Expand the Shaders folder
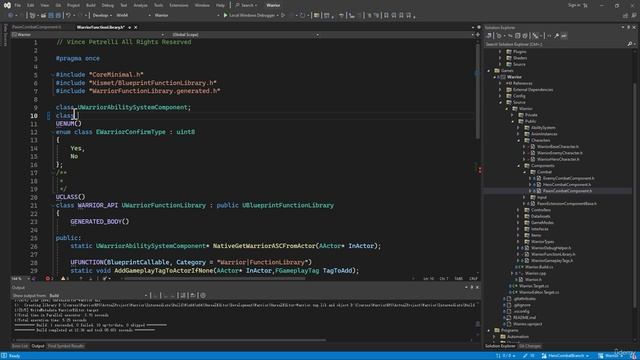This screenshot has width=640, height=360. point(500,58)
